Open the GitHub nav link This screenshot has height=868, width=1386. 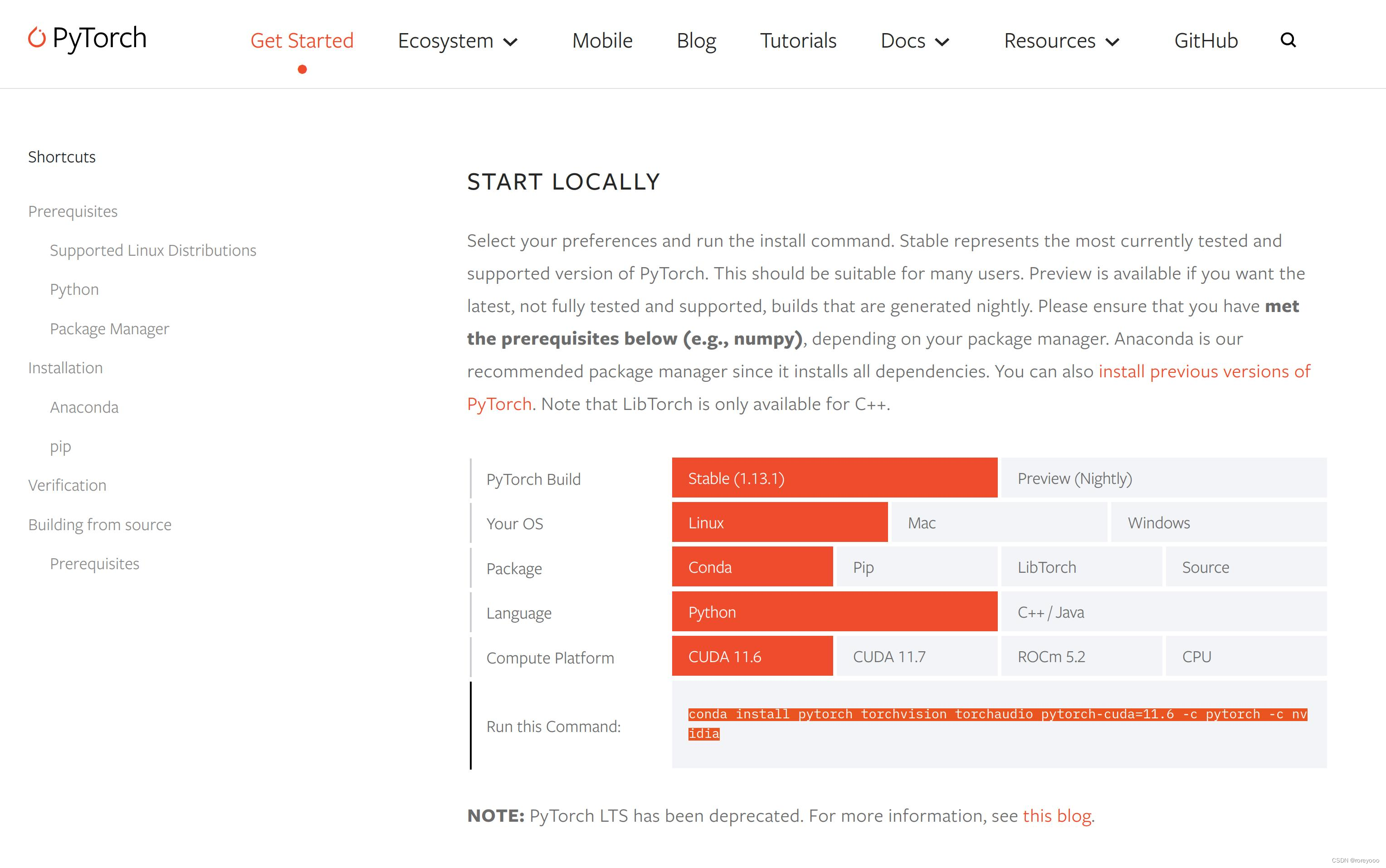click(x=1205, y=41)
